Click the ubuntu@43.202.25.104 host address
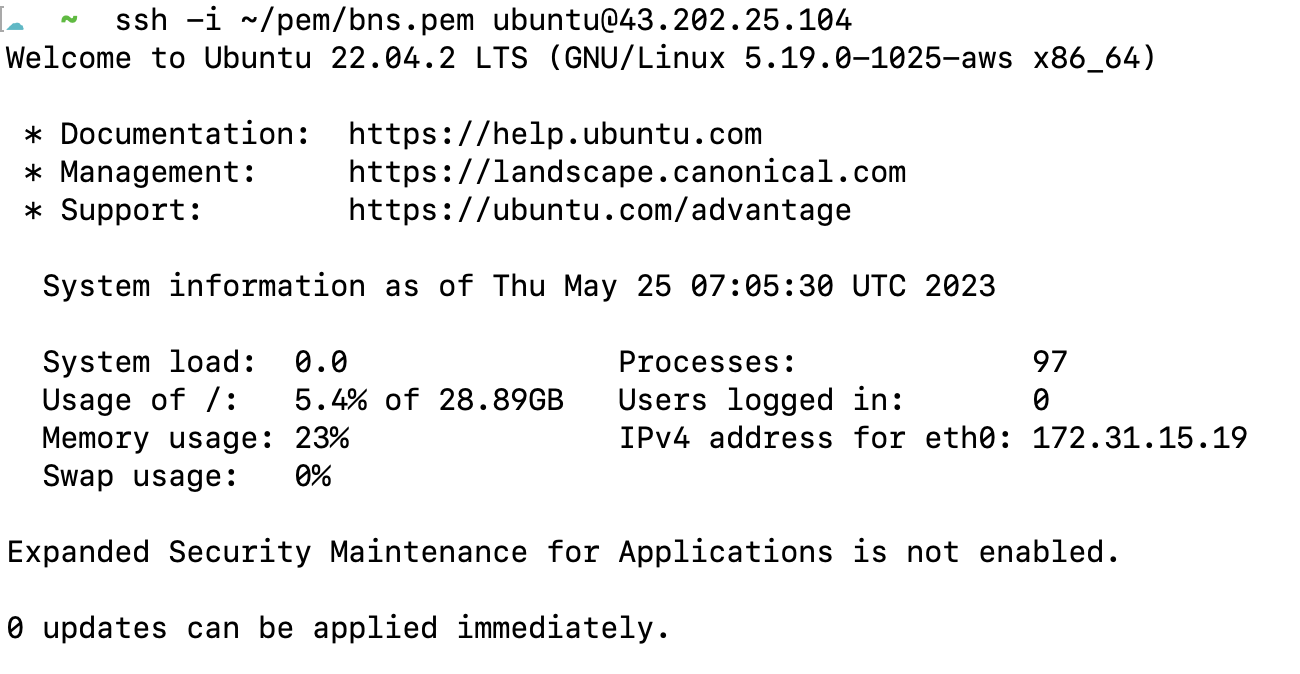The image size is (1300, 674). [x=673, y=20]
